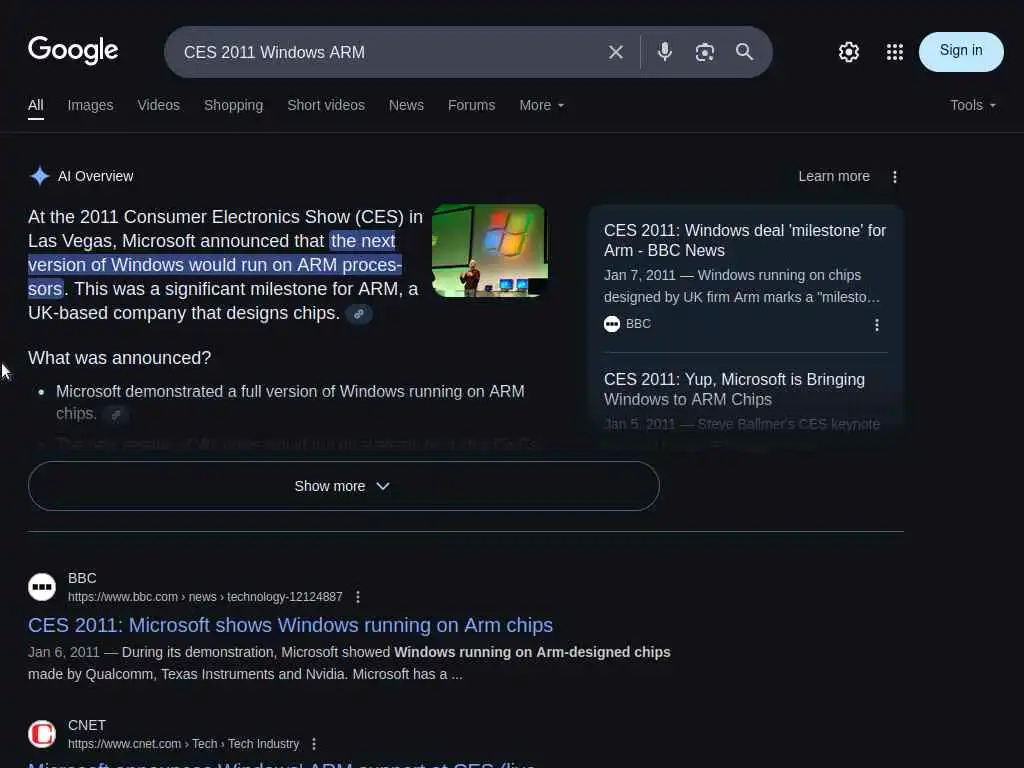The image size is (1024, 768).
Task: Select the All results tab
Action: (36, 106)
